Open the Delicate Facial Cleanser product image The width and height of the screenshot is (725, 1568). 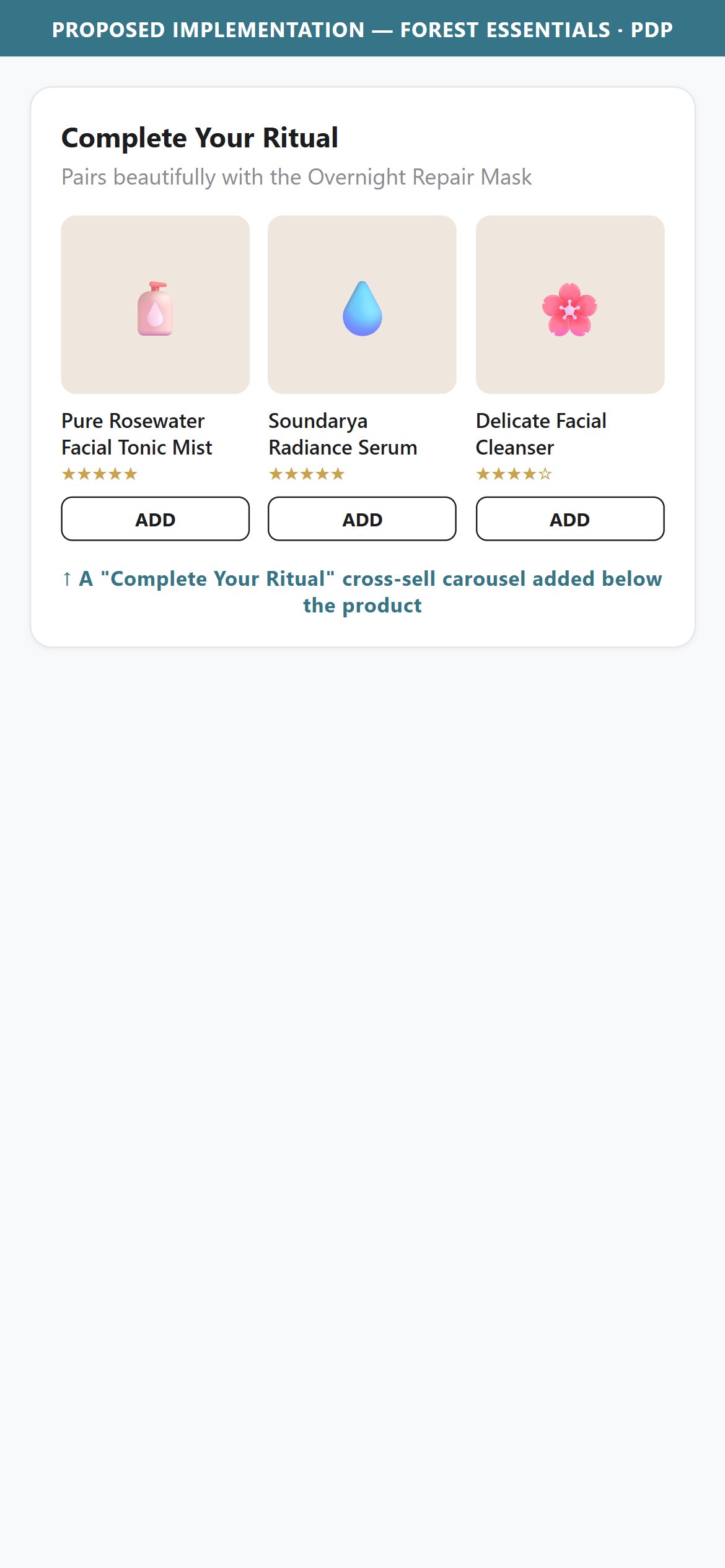pyautogui.click(x=570, y=305)
